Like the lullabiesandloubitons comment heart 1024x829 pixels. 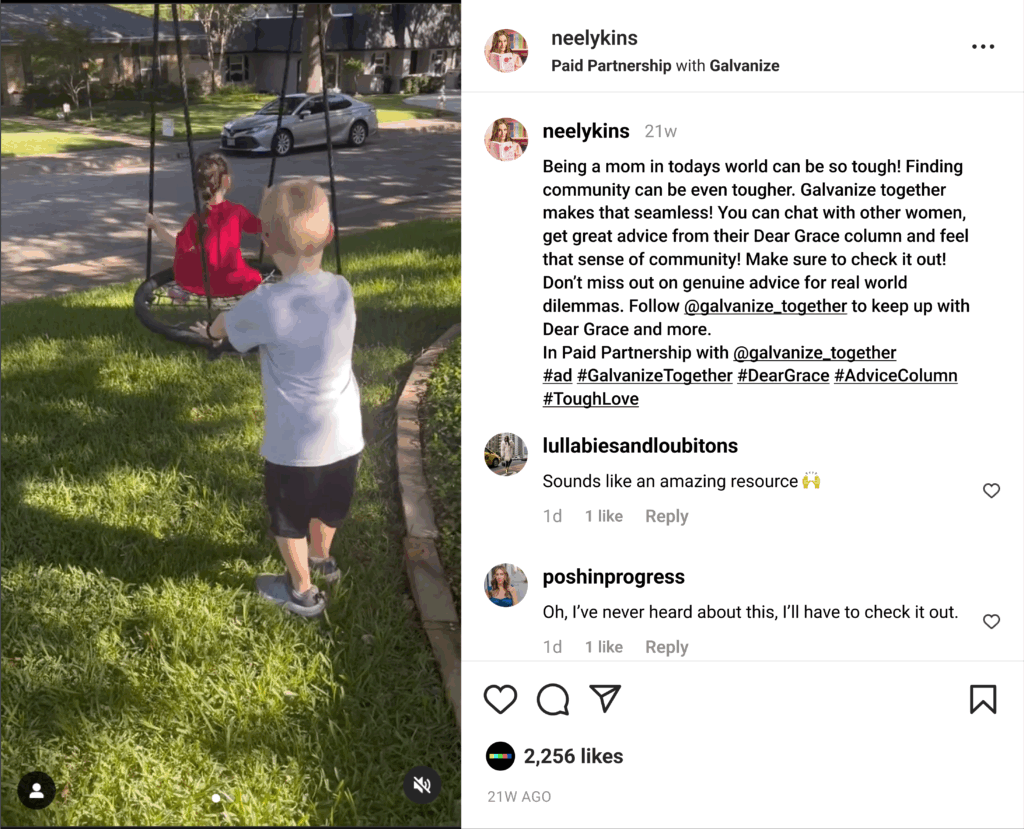pyautogui.click(x=991, y=491)
